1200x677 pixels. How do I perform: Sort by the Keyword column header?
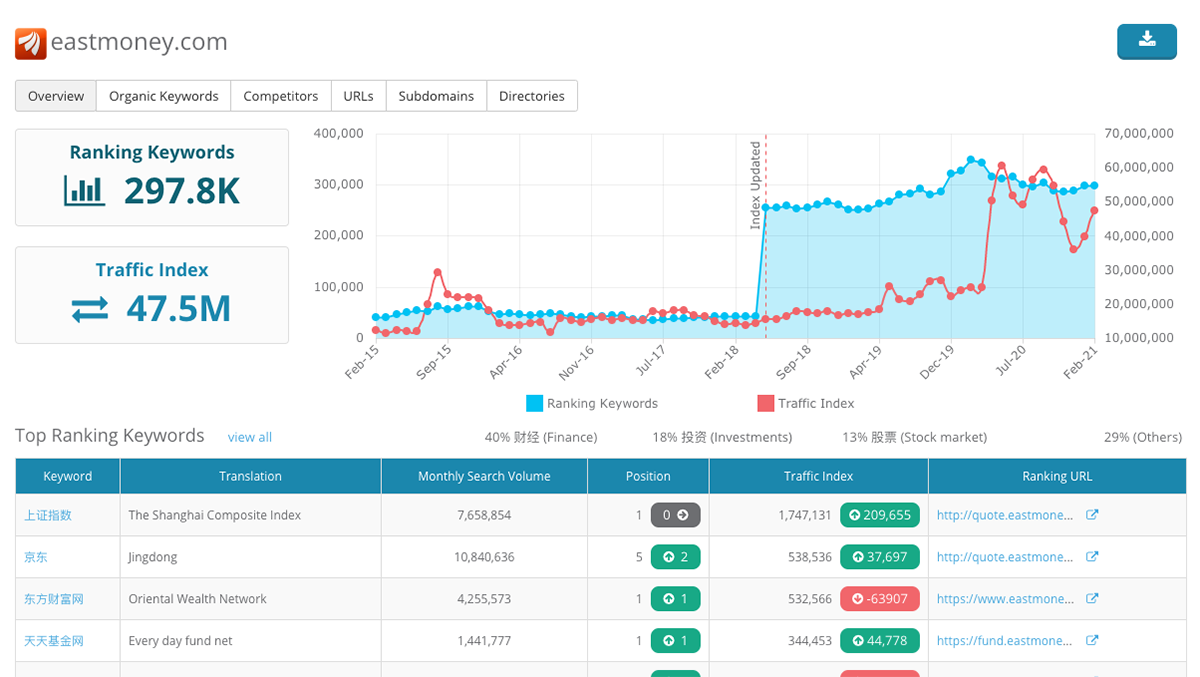[68, 476]
